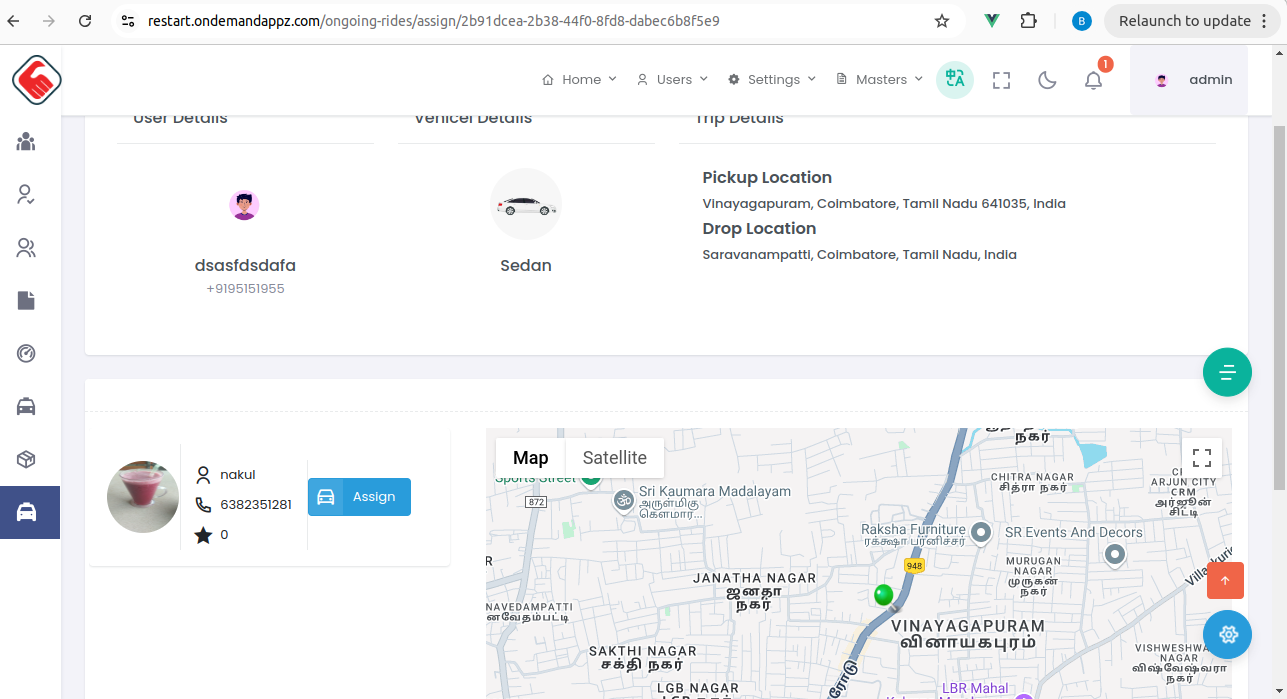Image resolution: width=1287 pixels, height=699 pixels.
Task: Expand the Settings menu in the navbar
Action: pyautogui.click(x=772, y=80)
